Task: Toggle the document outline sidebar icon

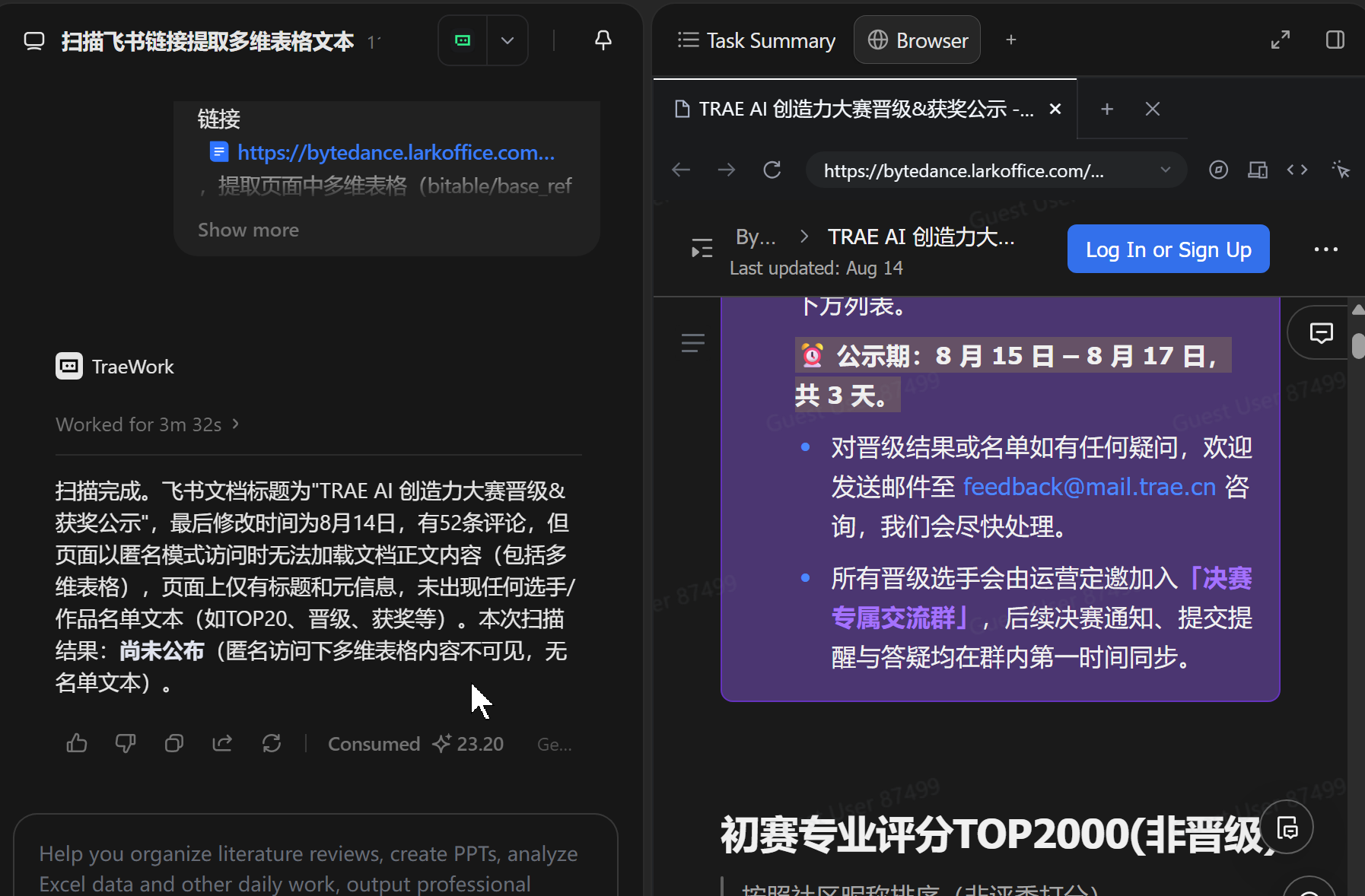Action: pos(702,249)
